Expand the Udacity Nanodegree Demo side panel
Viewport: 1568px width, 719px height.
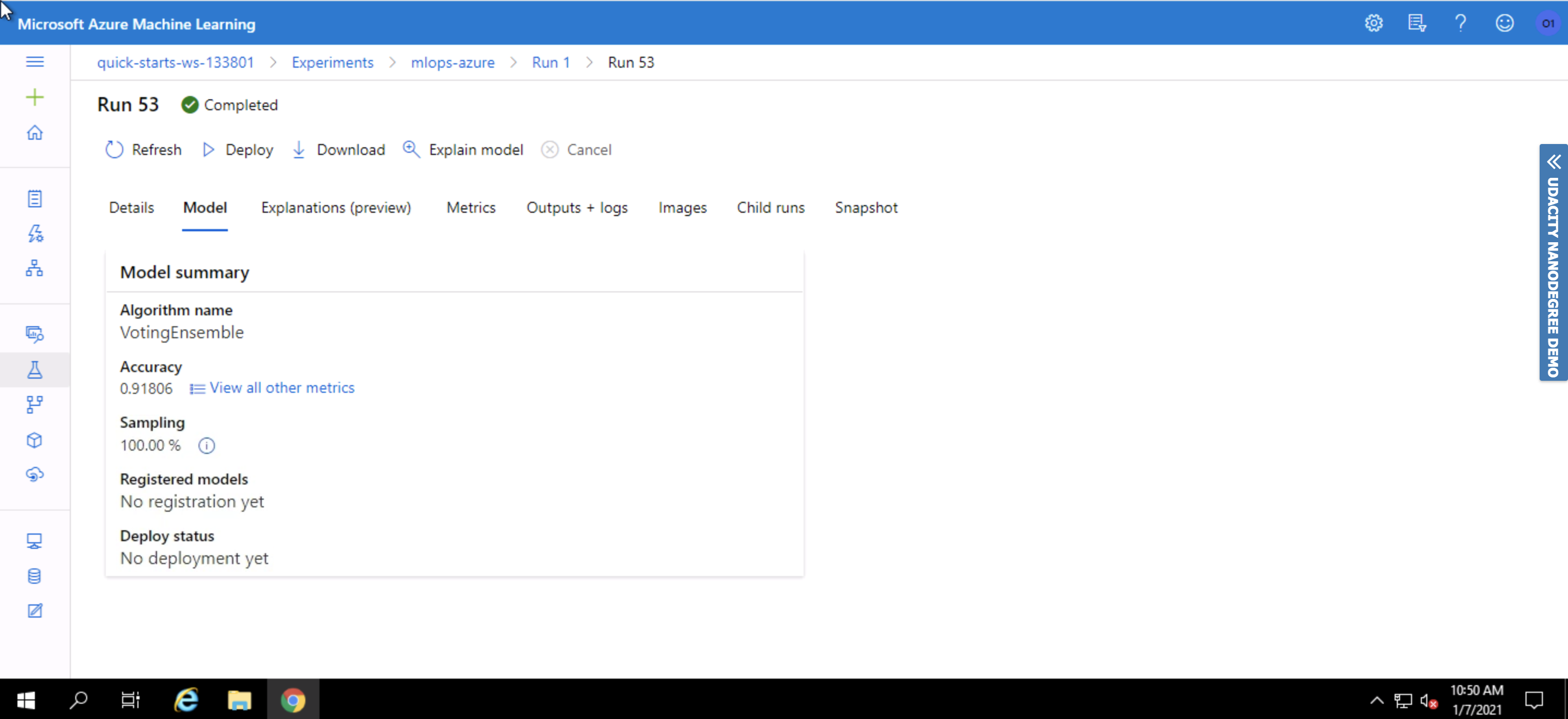click(x=1553, y=162)
